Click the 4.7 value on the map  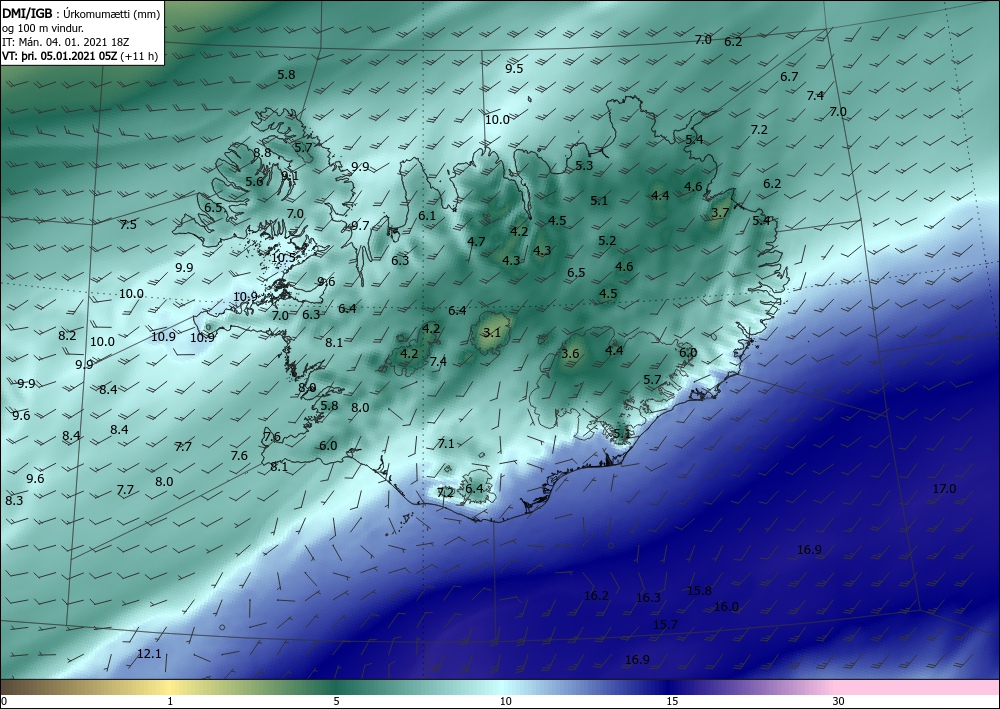476,241
